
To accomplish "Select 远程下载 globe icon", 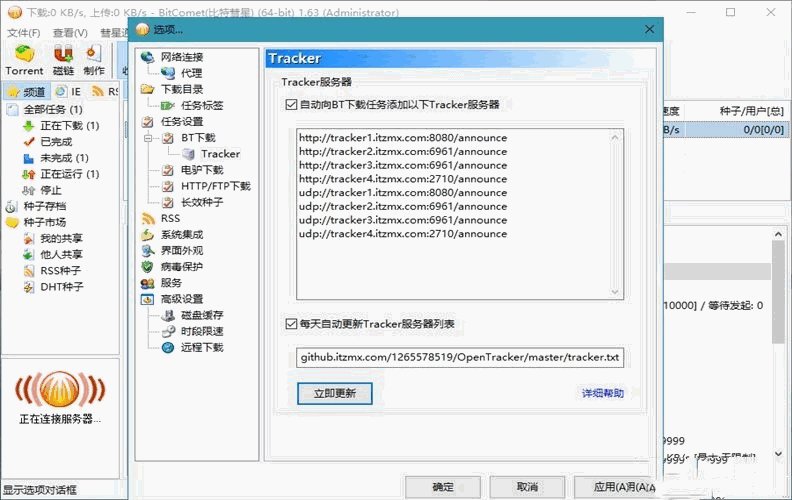I will (x=168, y=347).
